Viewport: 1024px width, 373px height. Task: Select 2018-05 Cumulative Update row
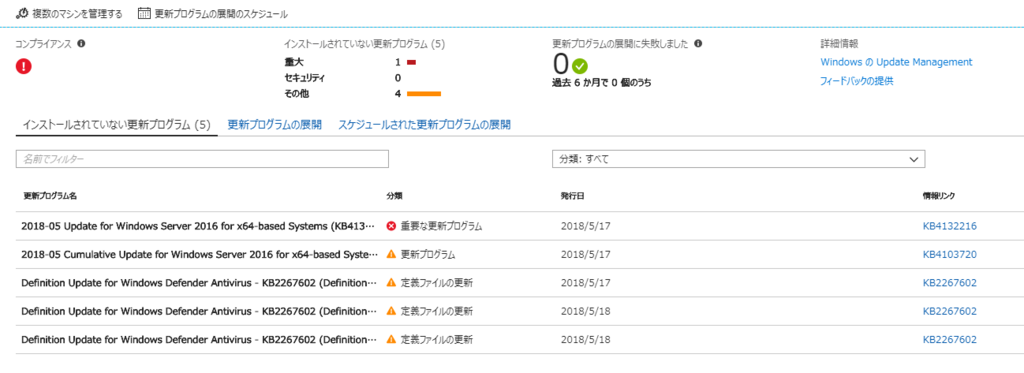(519, 254)
